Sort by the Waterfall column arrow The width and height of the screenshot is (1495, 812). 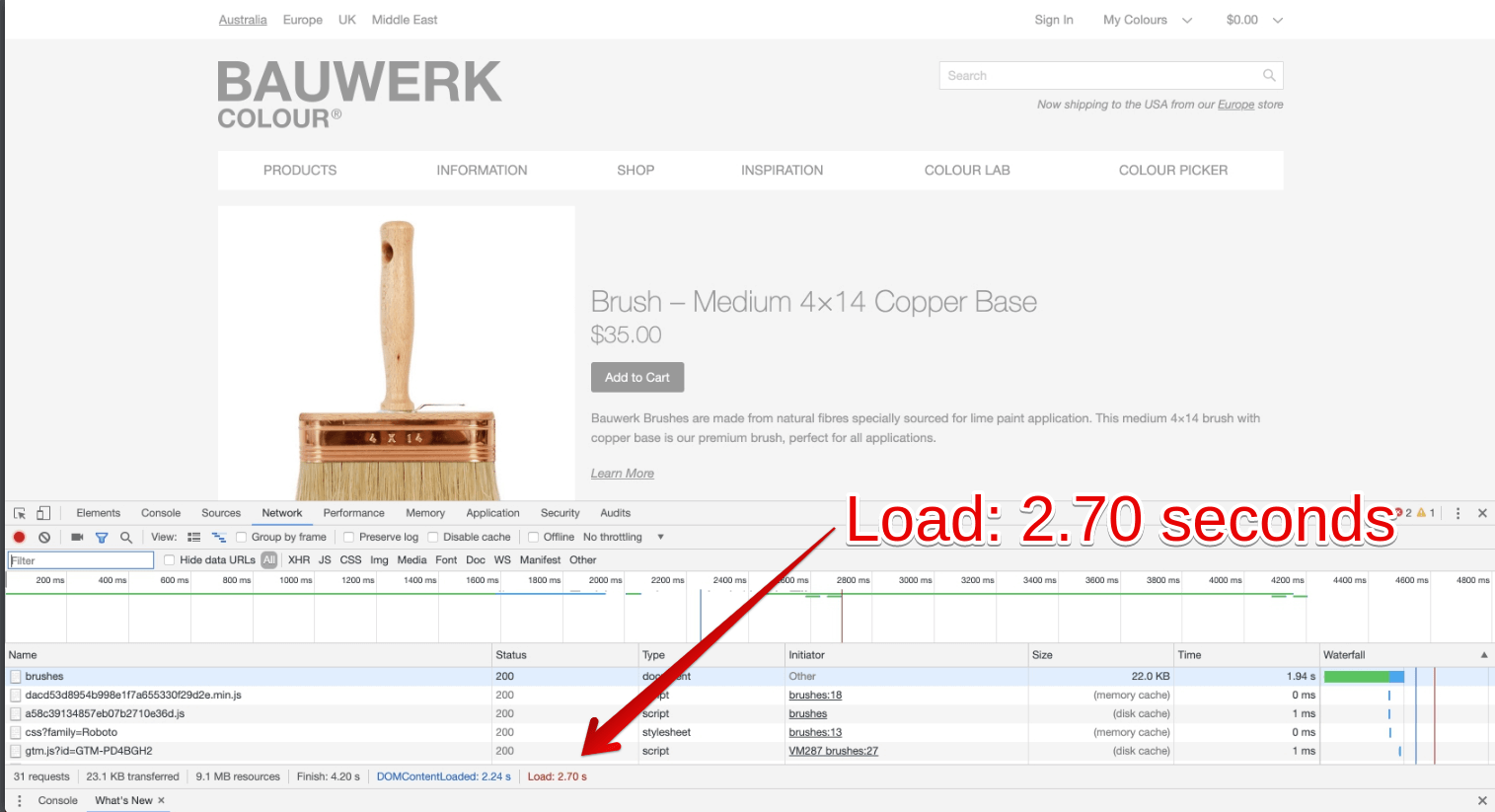[x=1483, y=655]
